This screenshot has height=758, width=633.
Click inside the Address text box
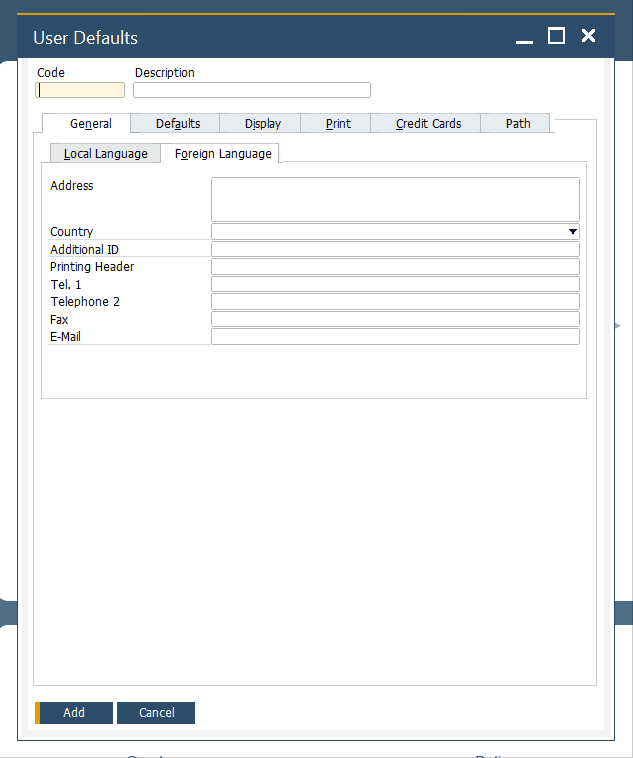[395, 199]
